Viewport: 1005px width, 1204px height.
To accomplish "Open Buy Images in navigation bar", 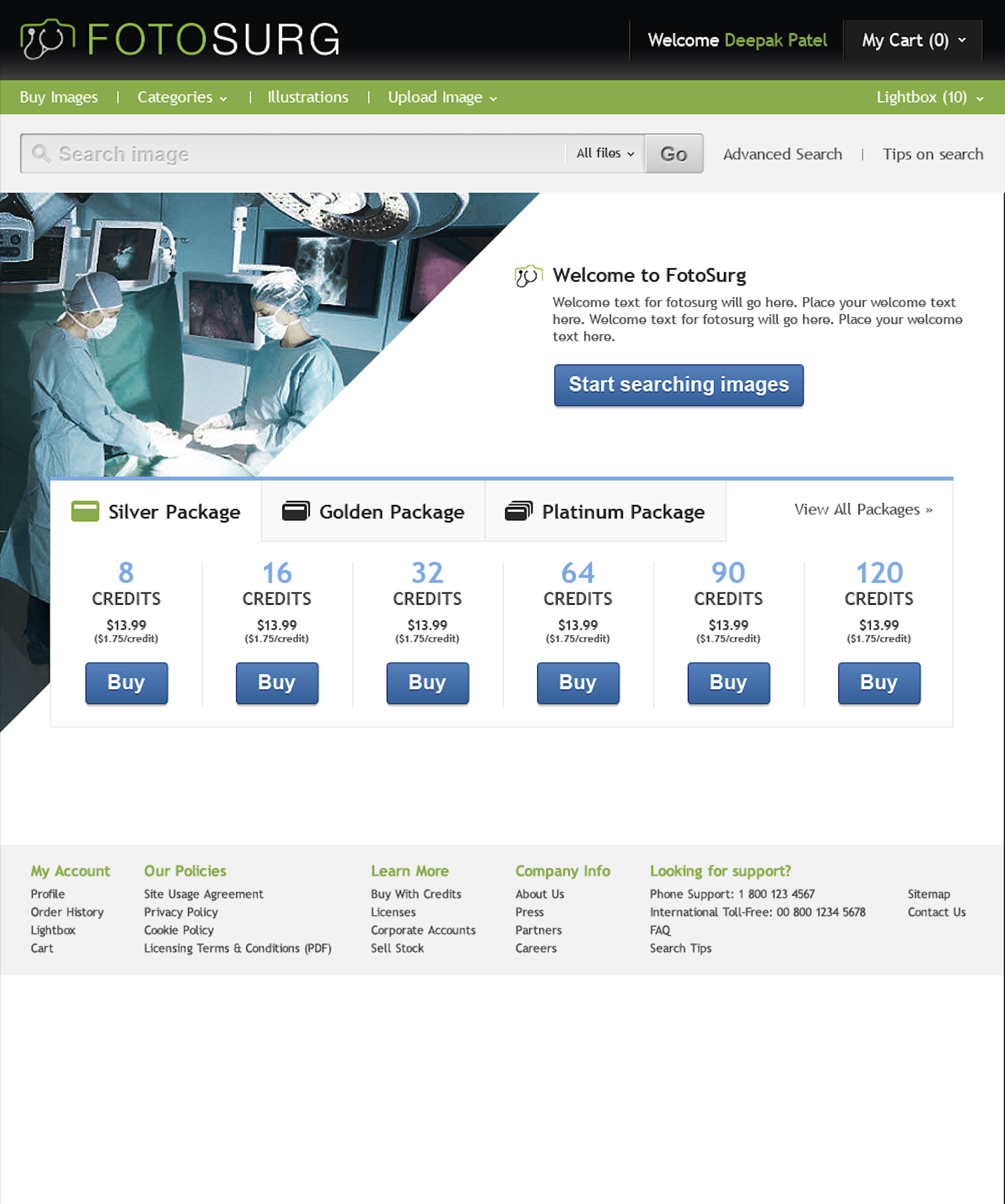I will (59, 98).
